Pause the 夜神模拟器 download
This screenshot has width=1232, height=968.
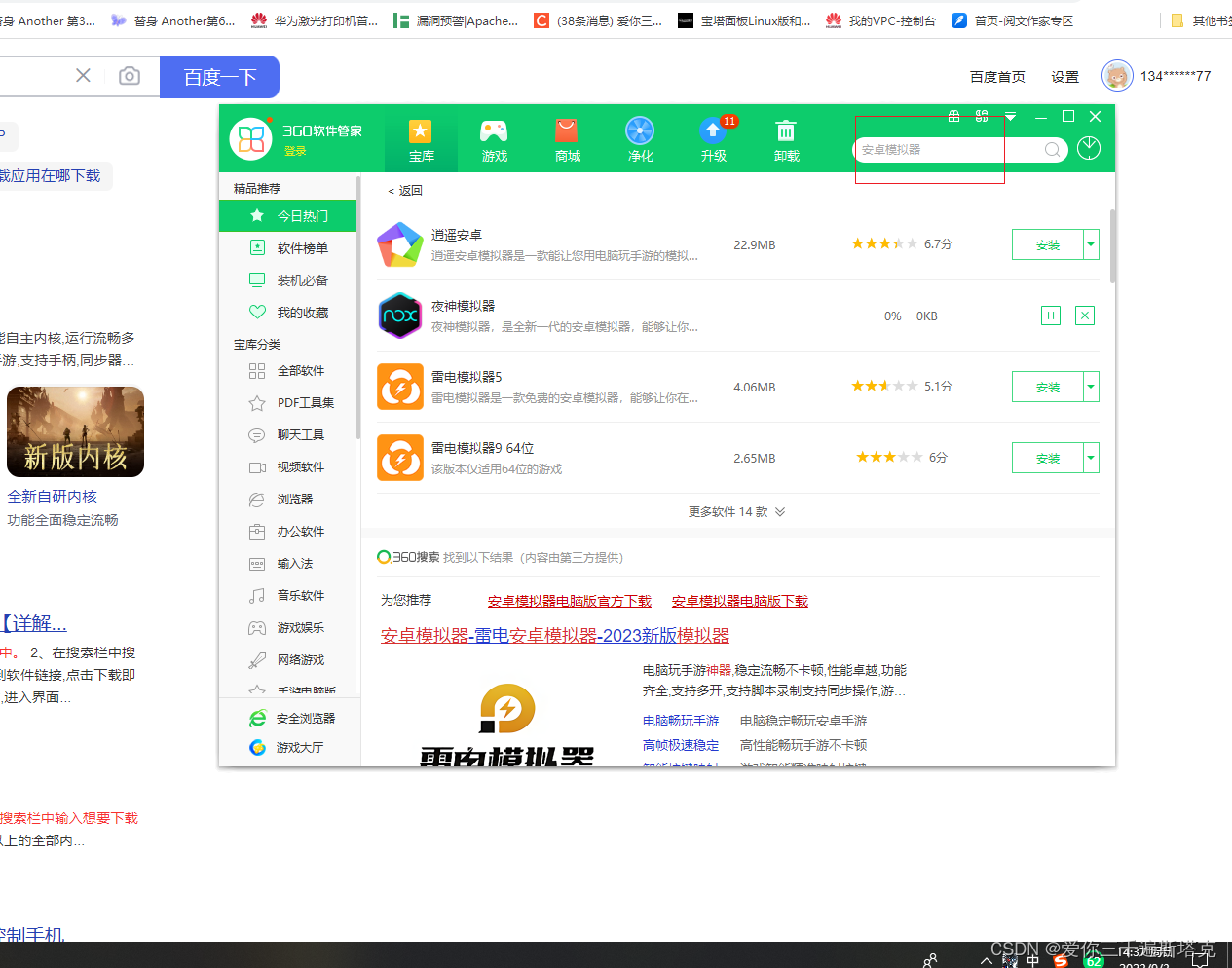[1051, 316]
